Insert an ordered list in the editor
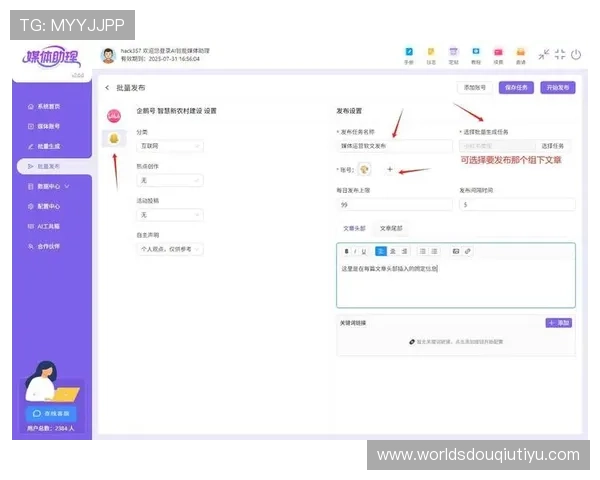This screenshot has height=480, width=600. (x=422, y=251)
